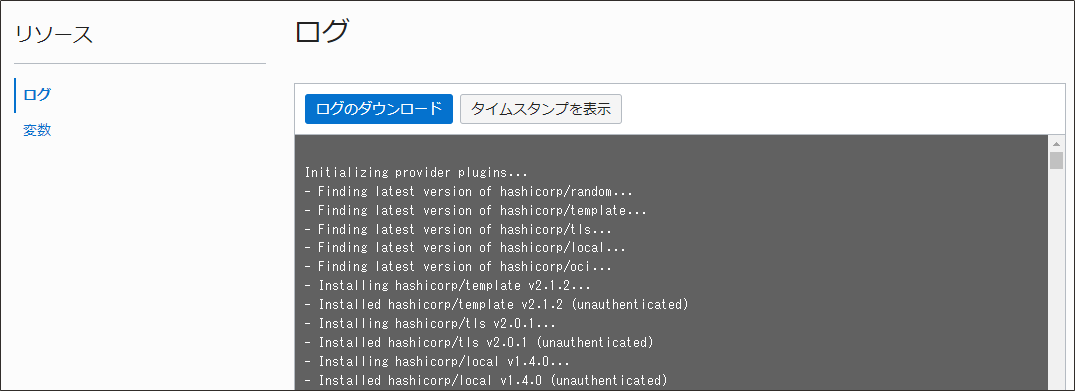Toggle タイムスタンプを表示 button
The width and height of the screenshot is (1075, 391).
[541, 109]
